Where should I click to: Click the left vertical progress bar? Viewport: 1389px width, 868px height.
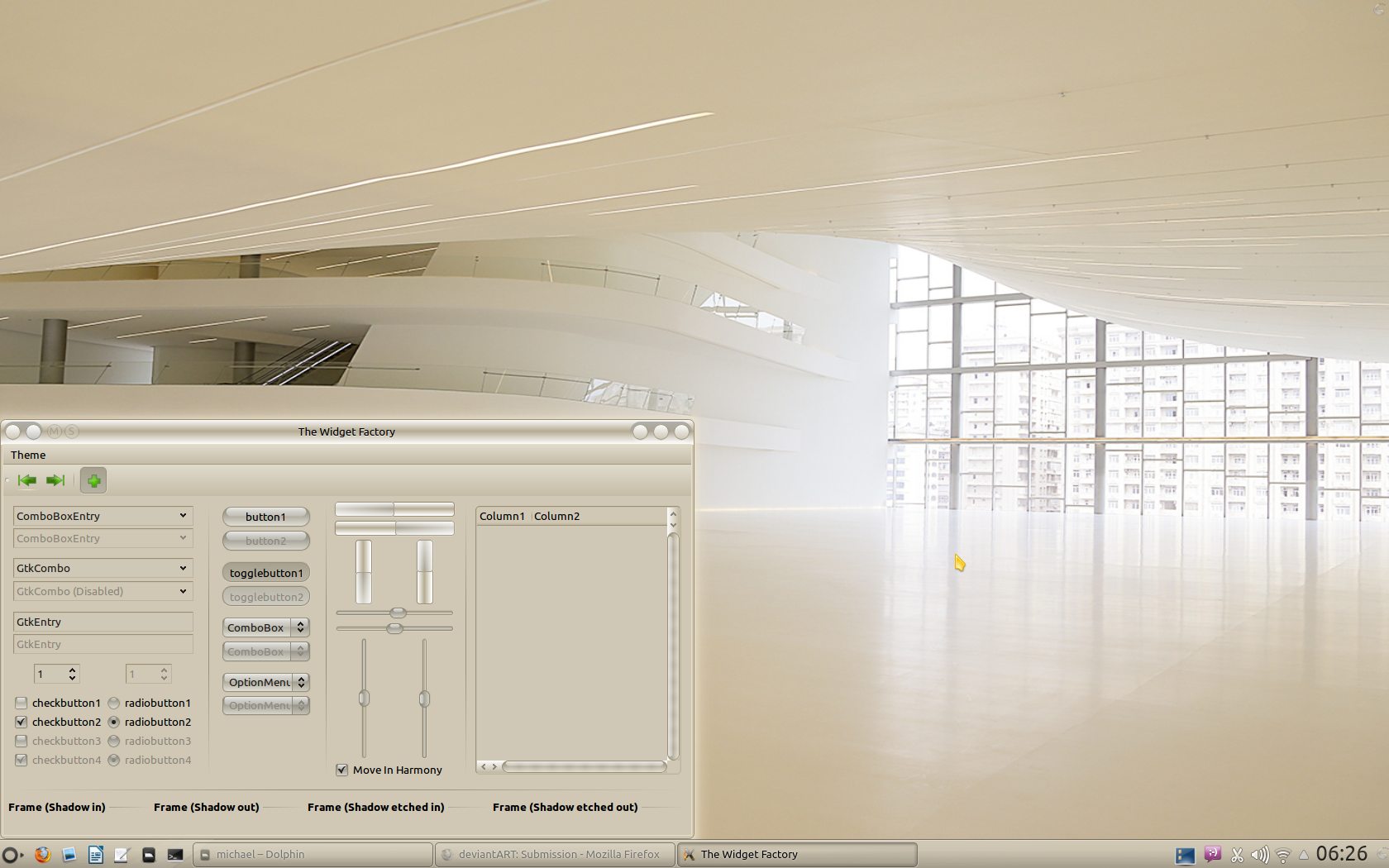[364, 572]
